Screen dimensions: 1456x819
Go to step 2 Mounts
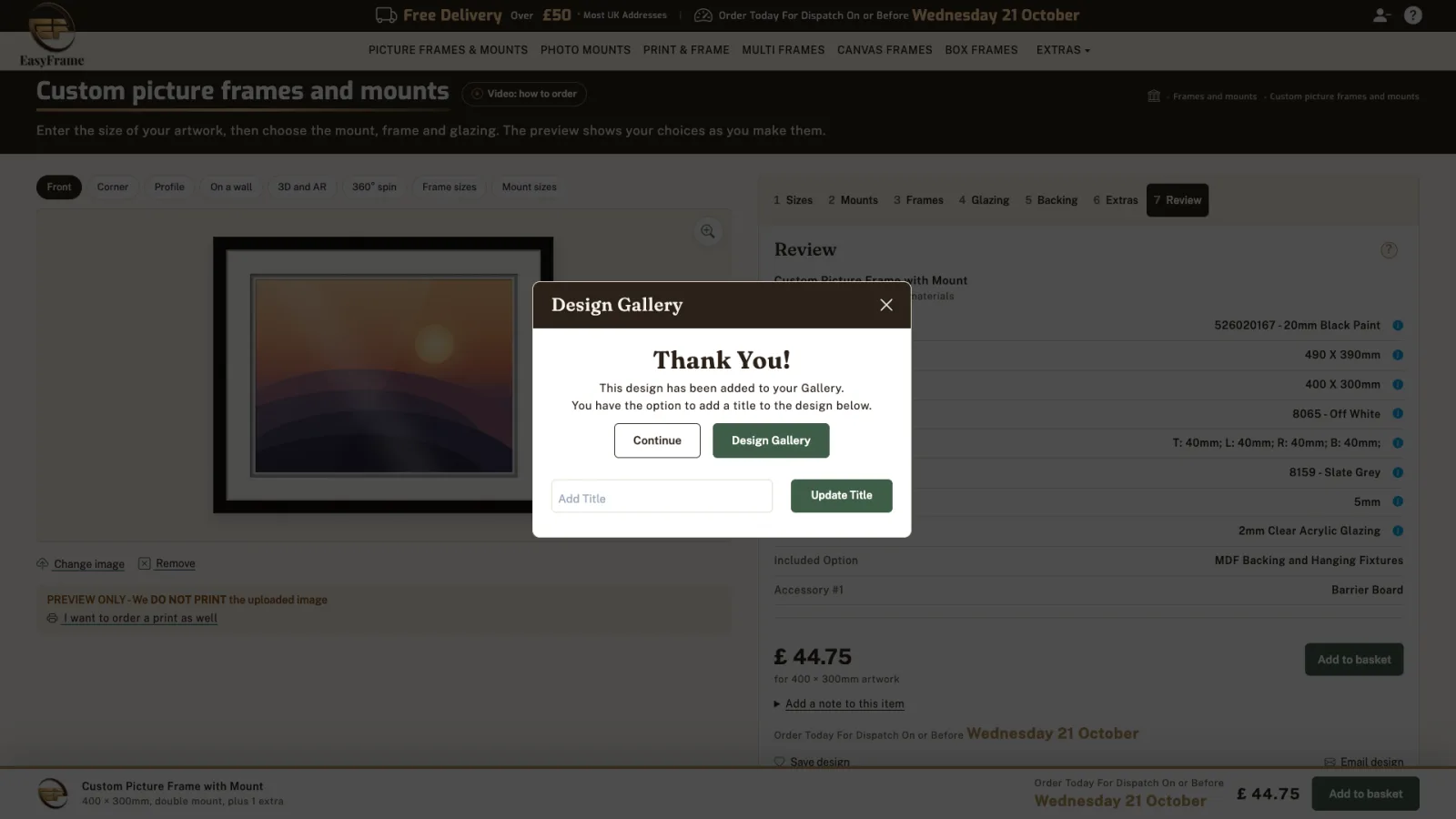coord(853,200)
